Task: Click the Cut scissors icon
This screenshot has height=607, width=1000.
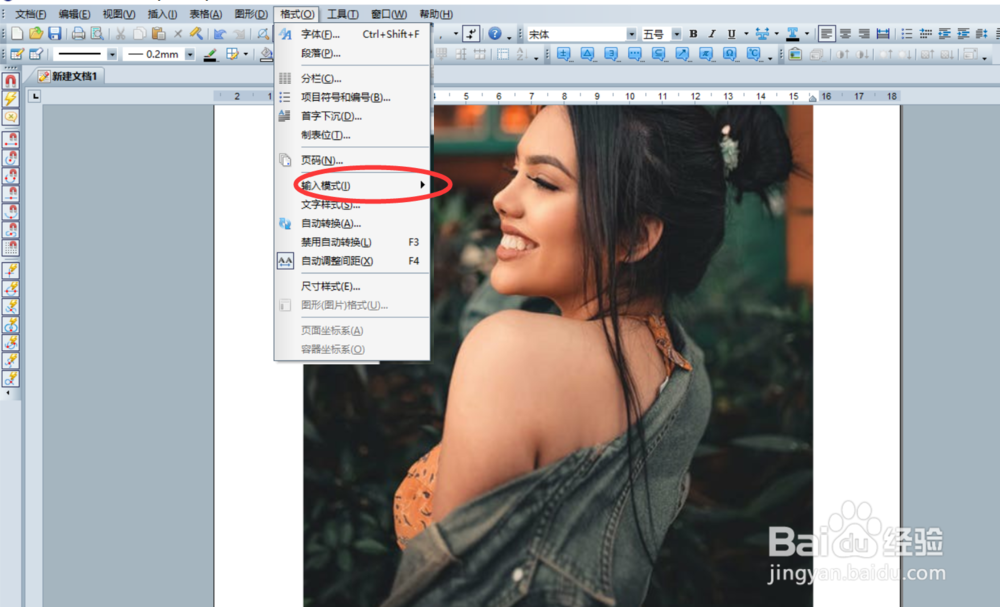Action: point(120,34)
